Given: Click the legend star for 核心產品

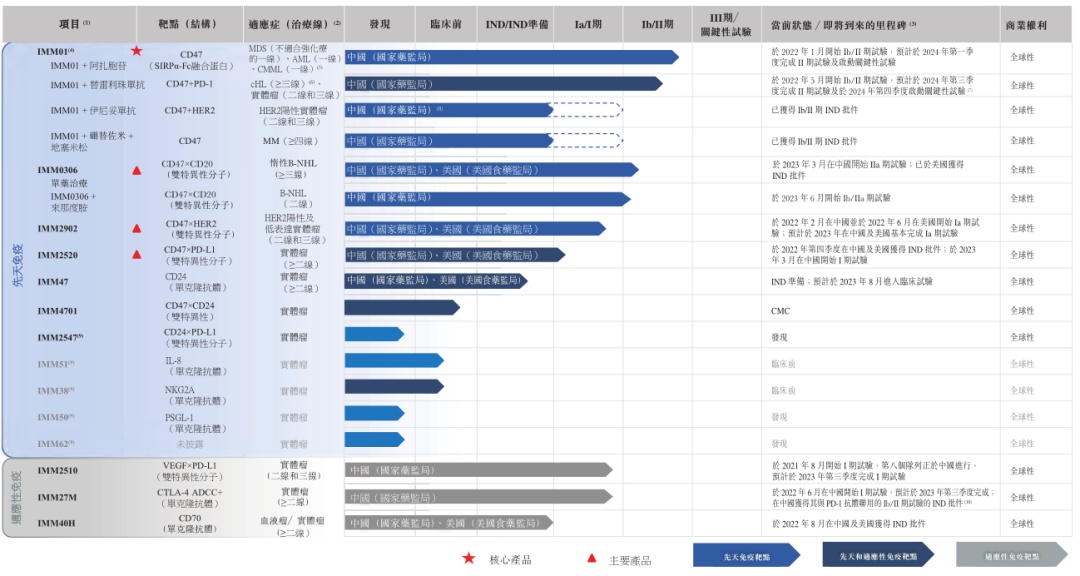Looking at the screenshot, I should (468, 558).
